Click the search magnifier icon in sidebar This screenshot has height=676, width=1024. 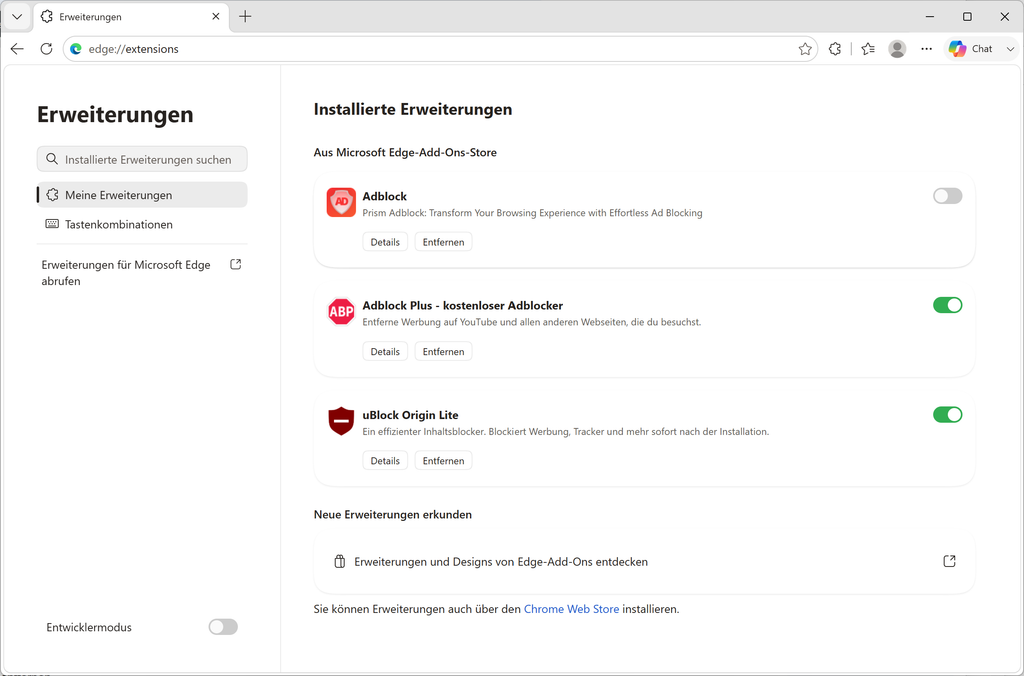(x=52, y=159)
